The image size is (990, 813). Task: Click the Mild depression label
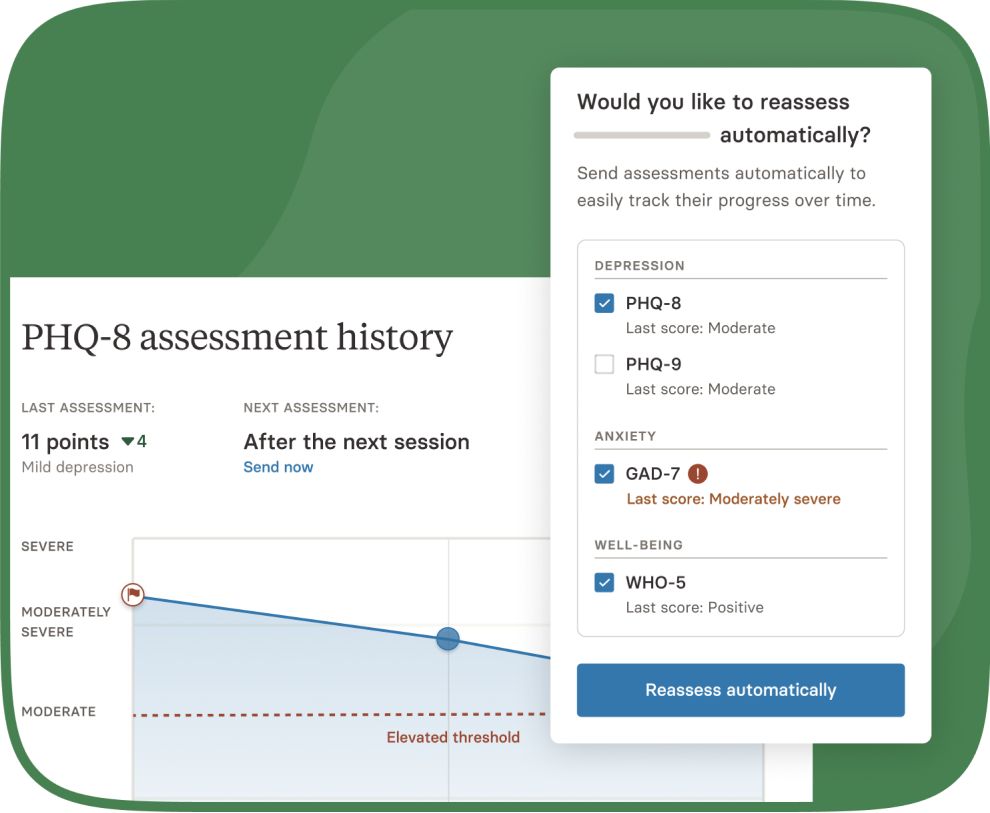coord(77,467)
